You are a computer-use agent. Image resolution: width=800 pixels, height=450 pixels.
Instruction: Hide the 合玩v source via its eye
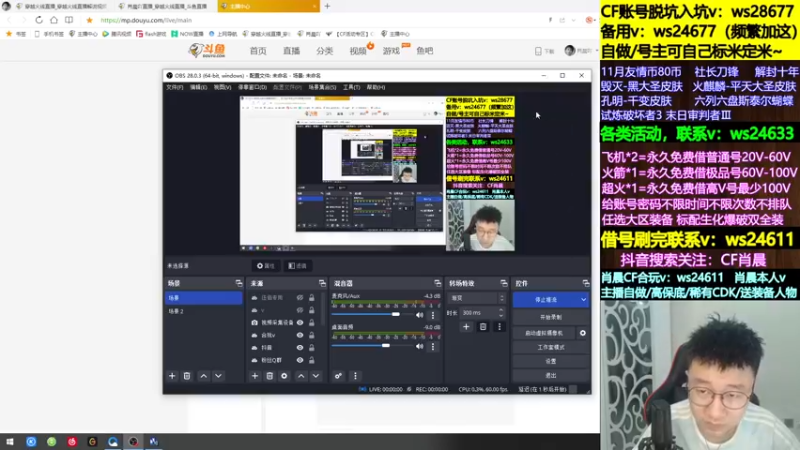[x=300, y=335]
